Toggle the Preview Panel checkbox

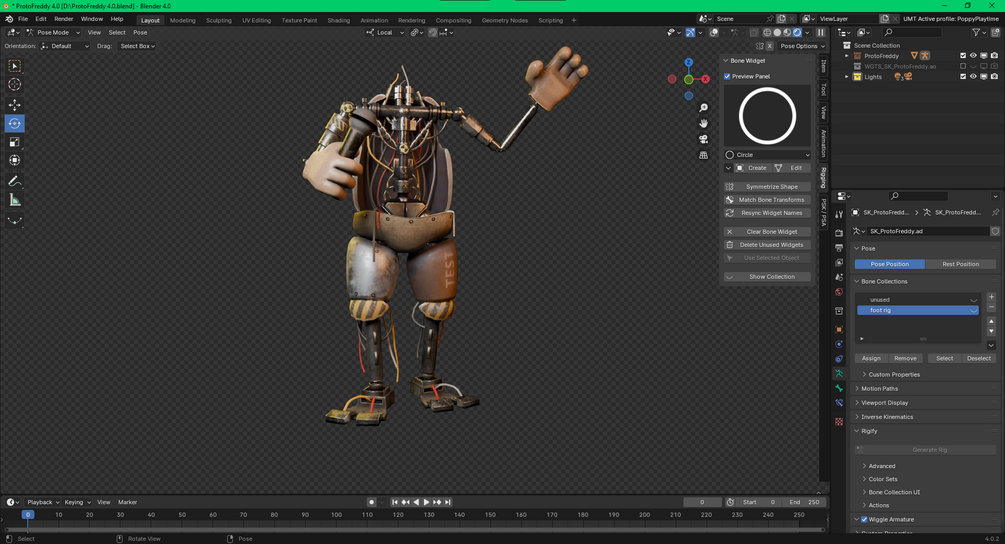tap(727, 76)
